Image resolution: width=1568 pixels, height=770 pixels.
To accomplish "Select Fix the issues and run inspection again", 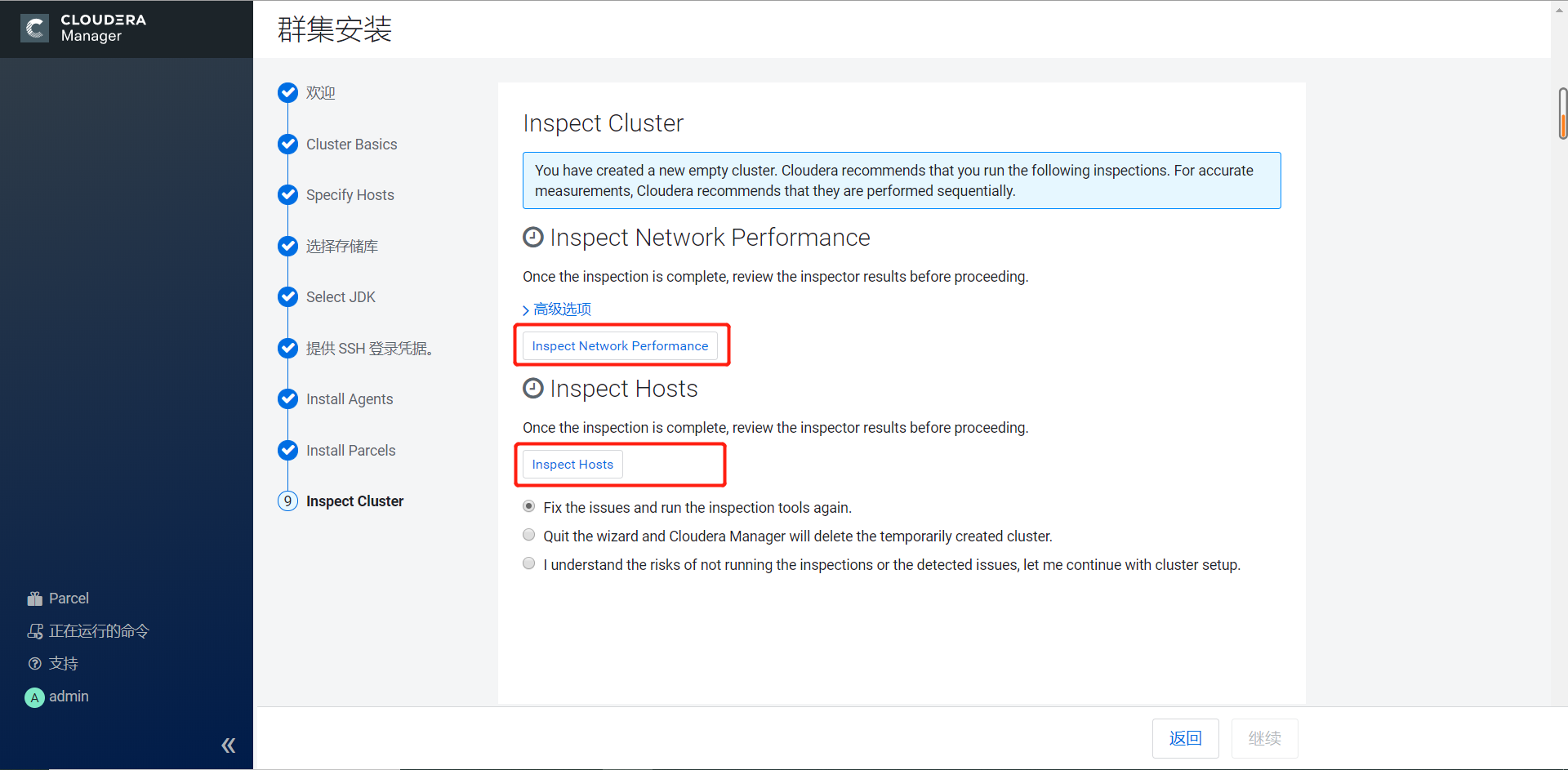I will click(529, 507).
